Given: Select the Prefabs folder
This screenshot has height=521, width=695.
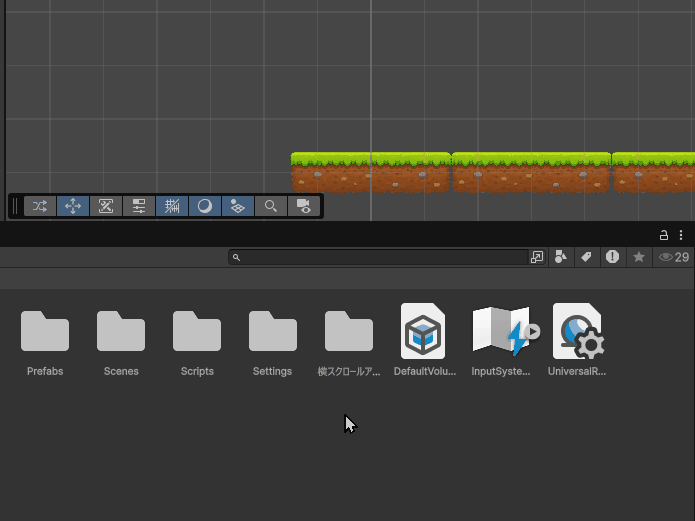Looking at the screenshot, I should 45,331.
